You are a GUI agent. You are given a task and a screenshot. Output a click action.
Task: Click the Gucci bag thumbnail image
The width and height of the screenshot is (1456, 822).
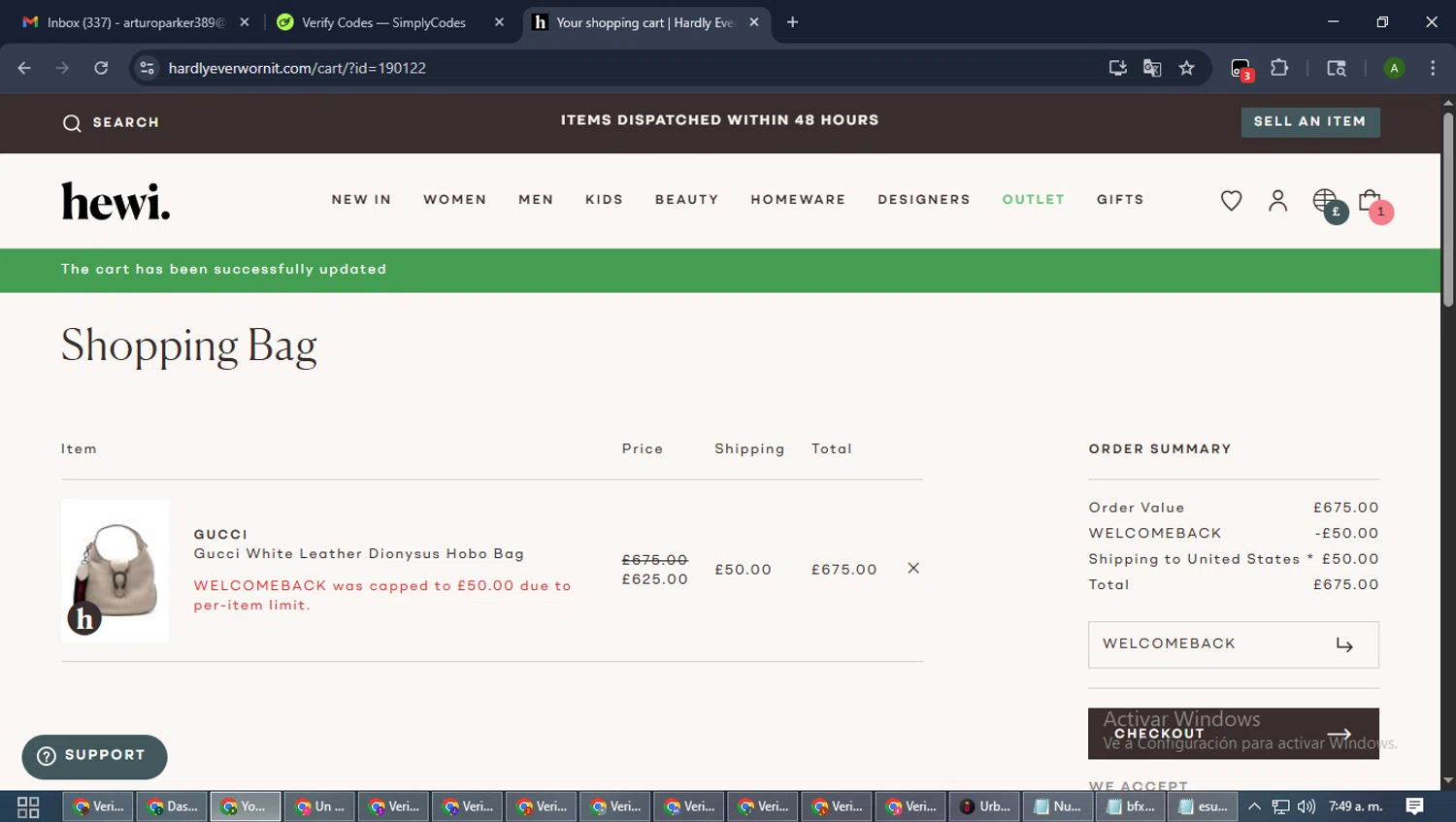pyautogui.click(x=115, y=571)
